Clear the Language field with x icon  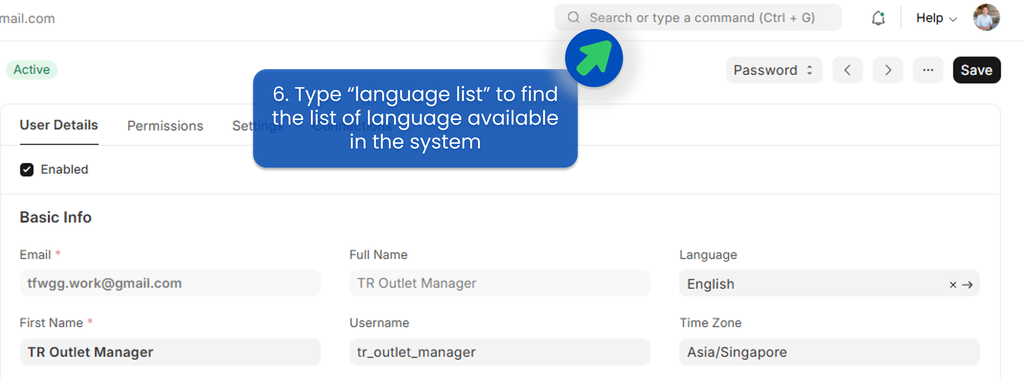tap(953, 285)
